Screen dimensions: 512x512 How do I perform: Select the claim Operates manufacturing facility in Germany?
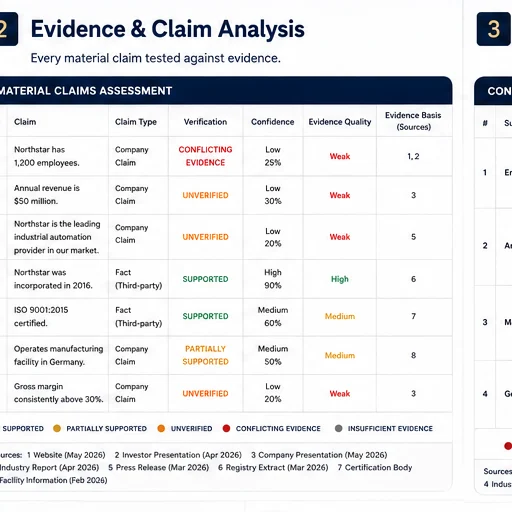(59, 355)
